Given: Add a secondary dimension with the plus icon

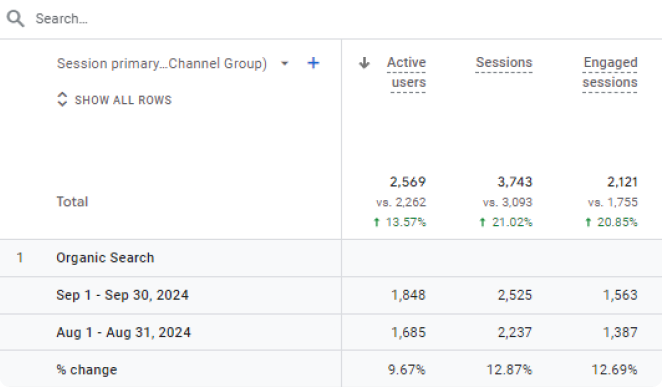Looking at the screenshot, I should click(x=313, y=63).
